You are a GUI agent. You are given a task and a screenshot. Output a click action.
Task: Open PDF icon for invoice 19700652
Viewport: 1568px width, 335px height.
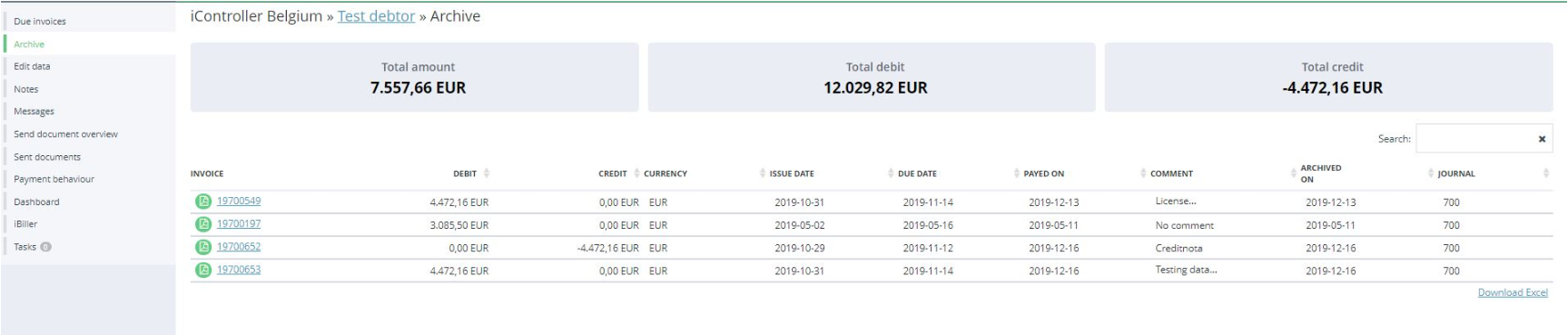203,247
